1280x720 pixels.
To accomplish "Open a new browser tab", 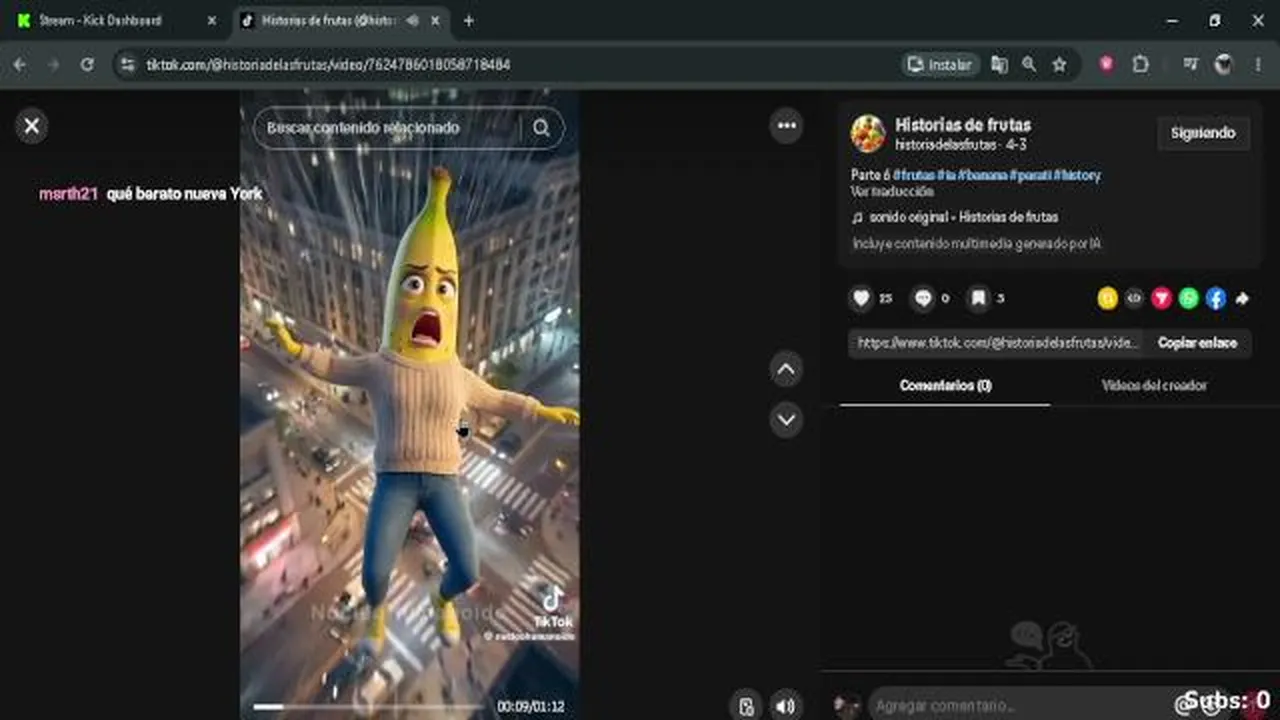I will point(468,20).
